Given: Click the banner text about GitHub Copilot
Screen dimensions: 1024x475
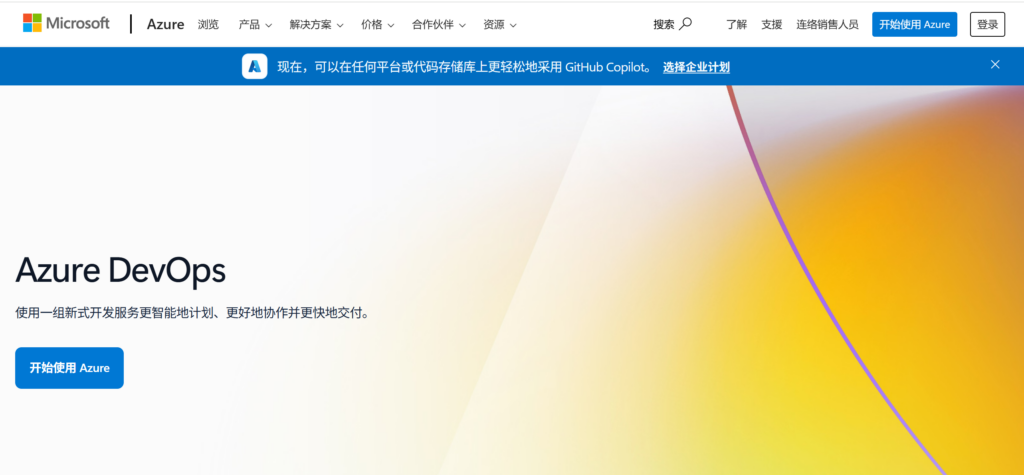Looking at the screenshot, I should (464, 67).
